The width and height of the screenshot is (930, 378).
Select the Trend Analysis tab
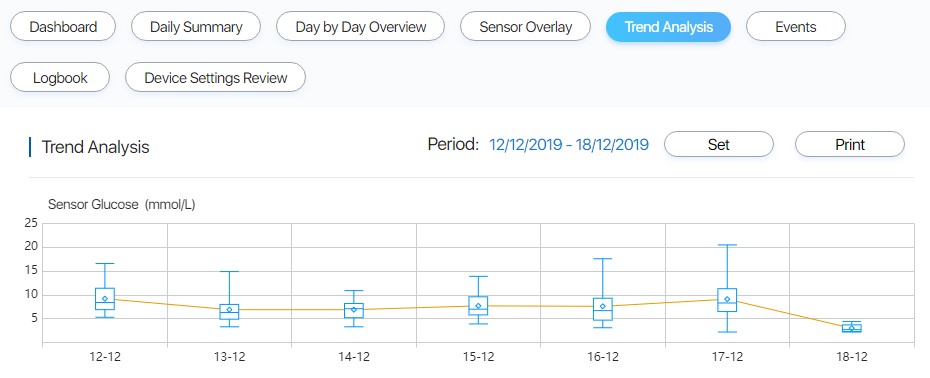click(668, 27)
